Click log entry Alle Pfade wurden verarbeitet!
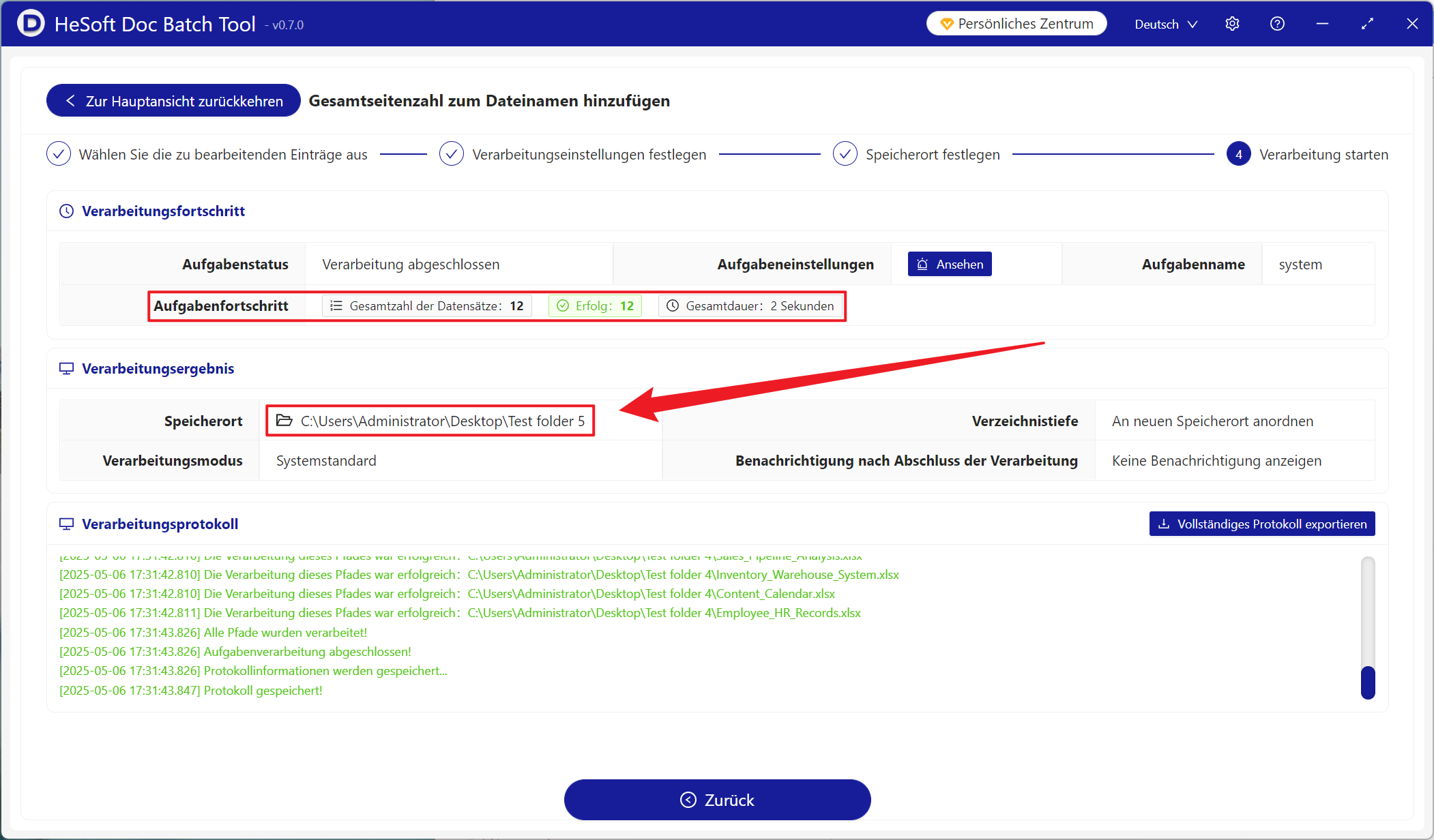The width and height of the screenshot is (1434, 840). (213, 633)
